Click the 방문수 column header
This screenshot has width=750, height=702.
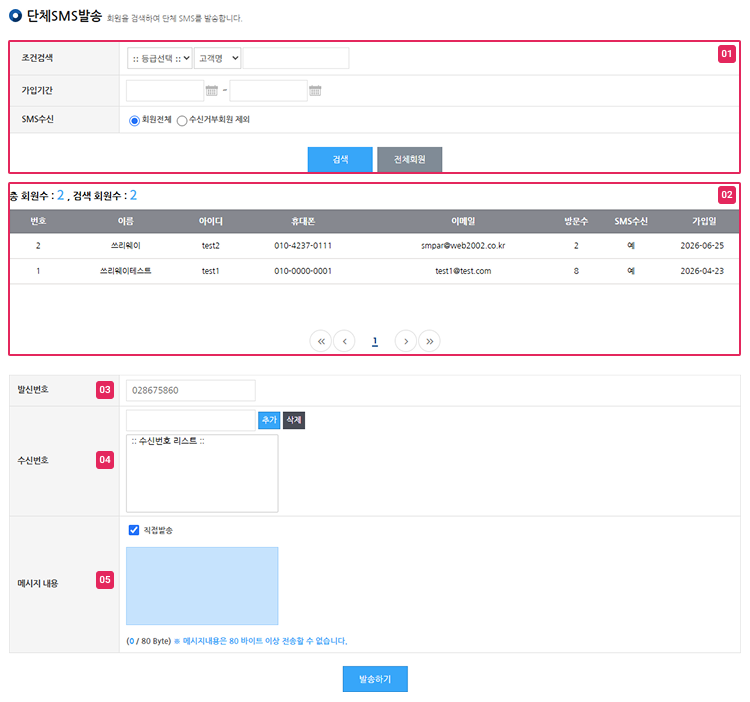tap(576, 221)
